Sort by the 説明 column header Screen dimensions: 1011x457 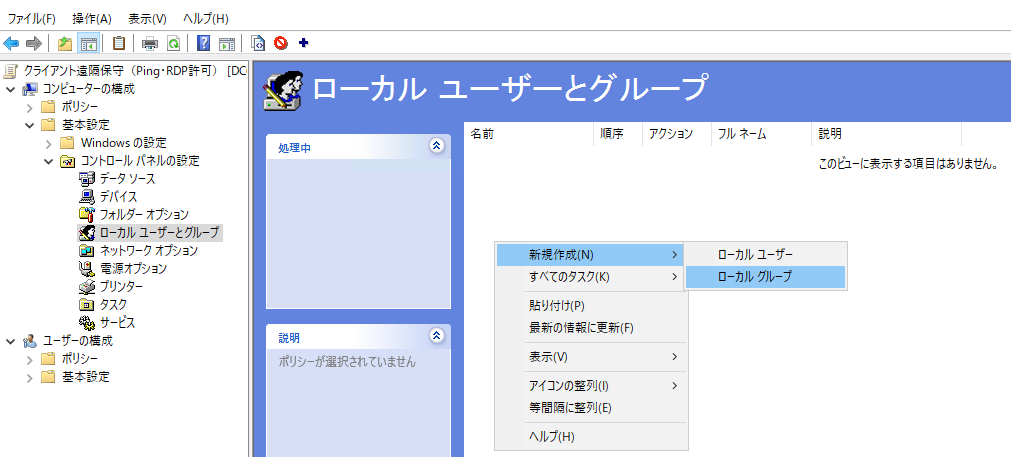click(887, 134)
